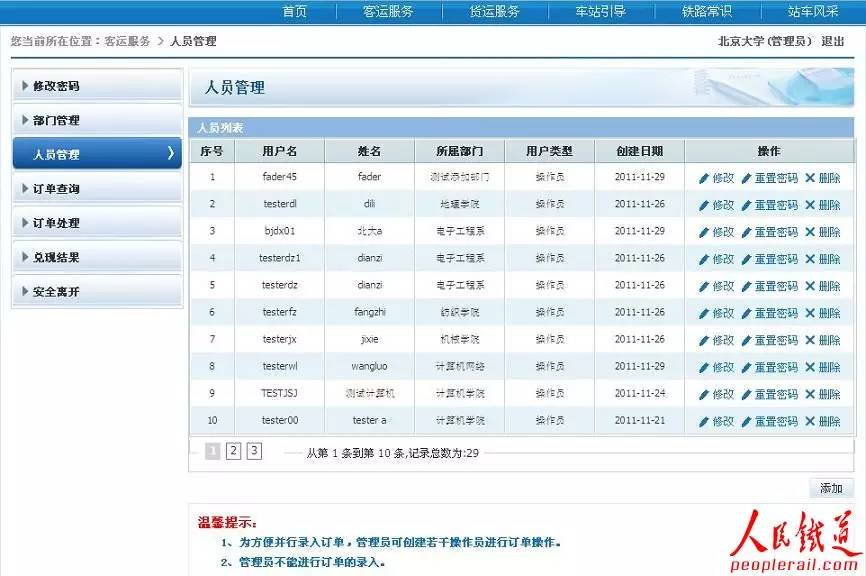Switch to the 货运服务 navigation tab
The image size is (866, 576).
click(x=494, y=11)
